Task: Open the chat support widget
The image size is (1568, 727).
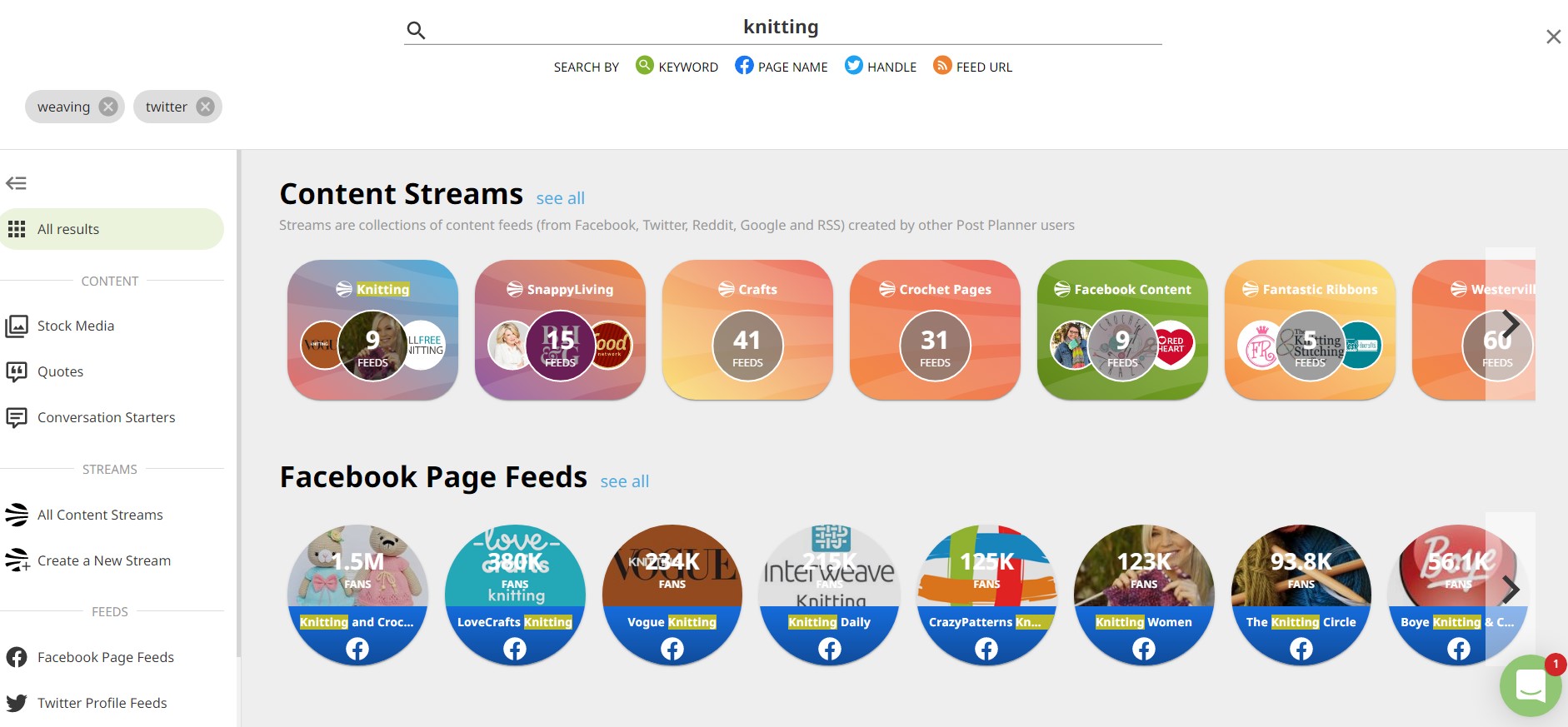Action: point(1531,686)
